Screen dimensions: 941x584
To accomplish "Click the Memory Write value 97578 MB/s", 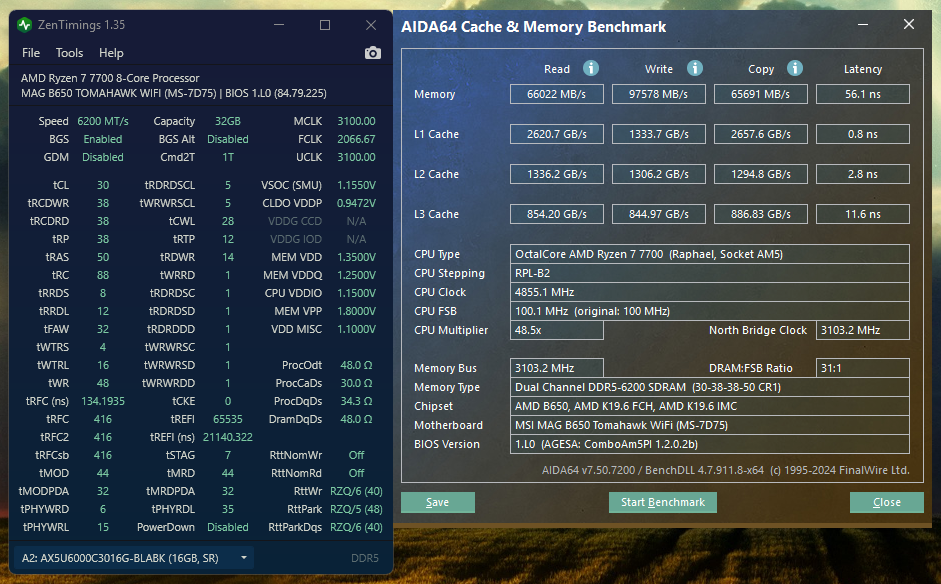I will click(659, 94).
